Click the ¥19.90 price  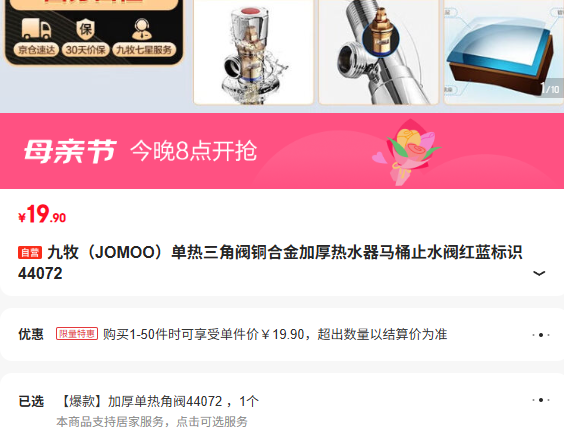42,214
